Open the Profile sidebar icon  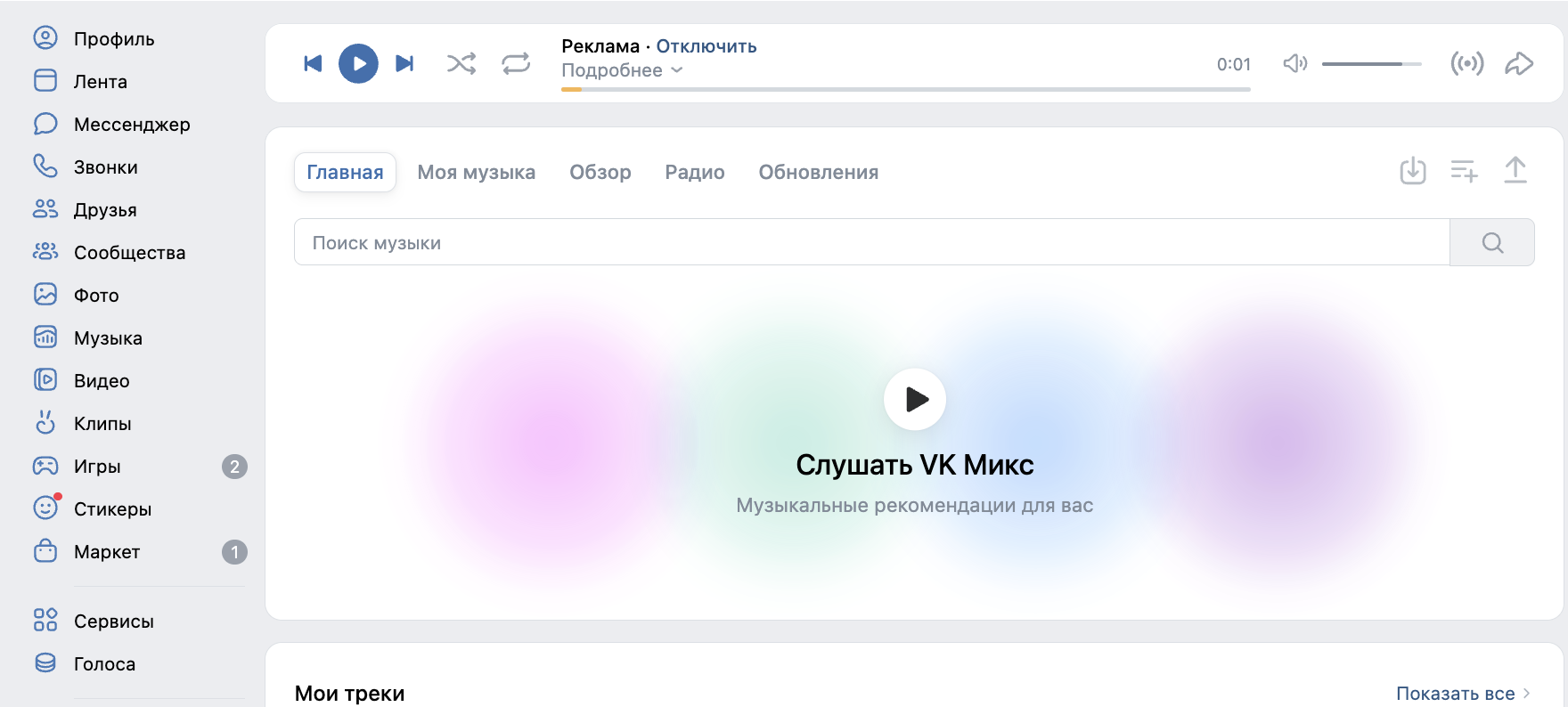point(45,37)
